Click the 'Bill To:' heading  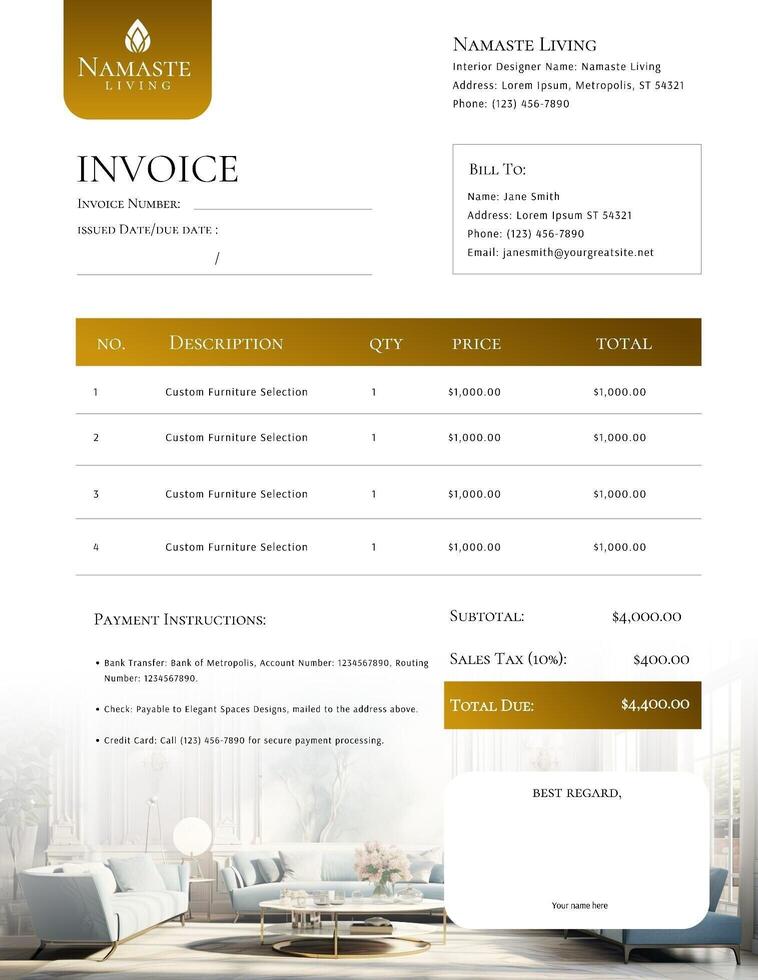tap(497, 169)
